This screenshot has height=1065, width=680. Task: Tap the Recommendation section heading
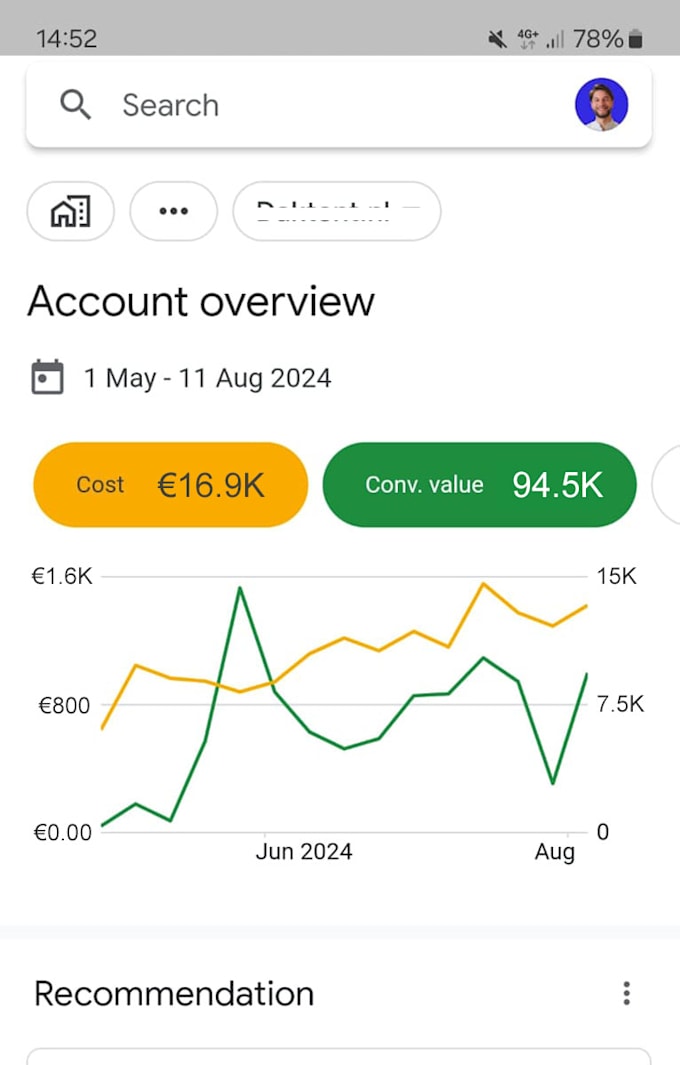pyautogui.click(x=174, y=993)
